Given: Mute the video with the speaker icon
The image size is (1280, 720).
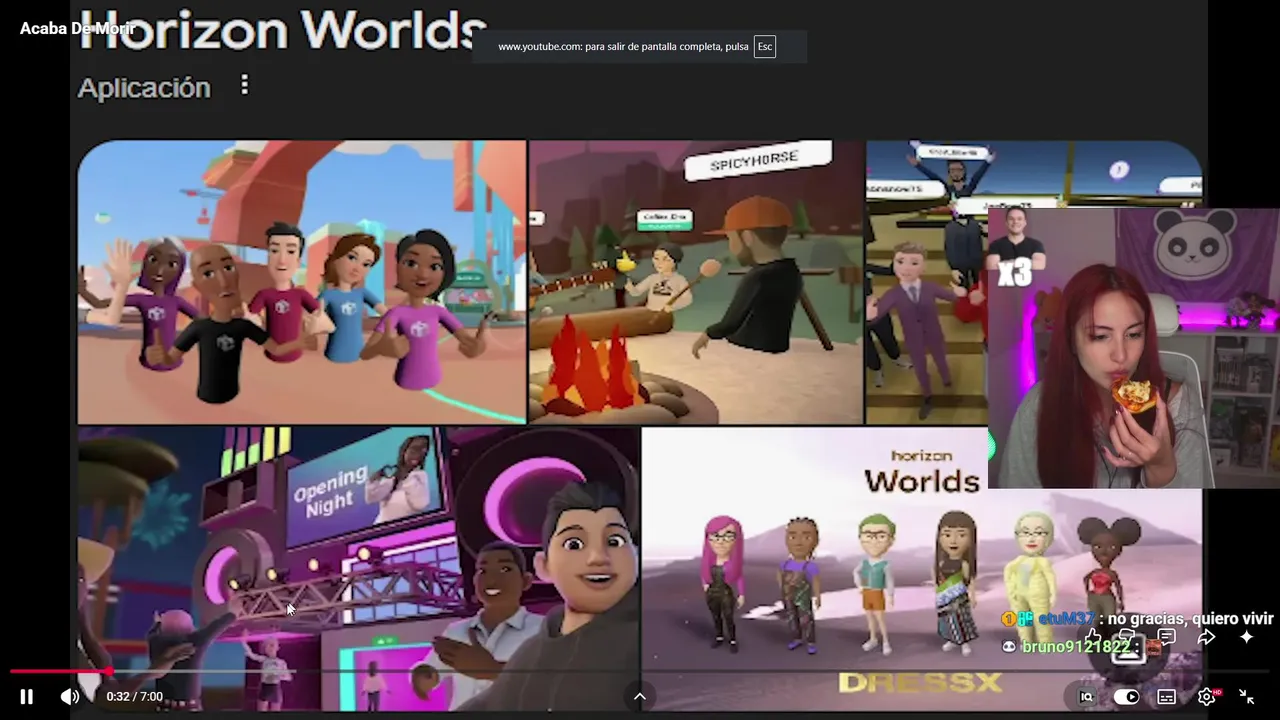Looking at the screenshot, I should click(69, 697).
